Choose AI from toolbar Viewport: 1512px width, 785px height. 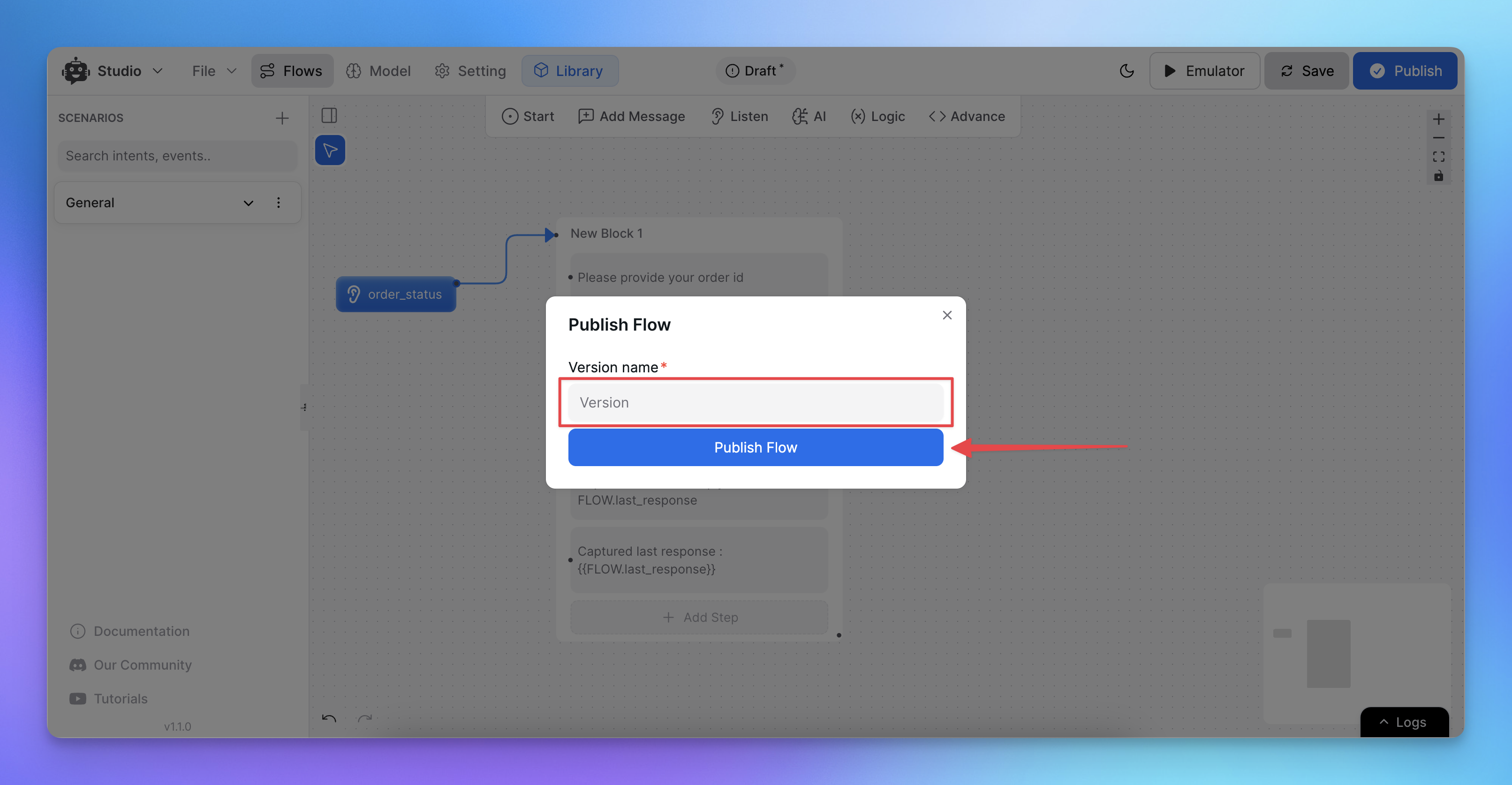809,116
